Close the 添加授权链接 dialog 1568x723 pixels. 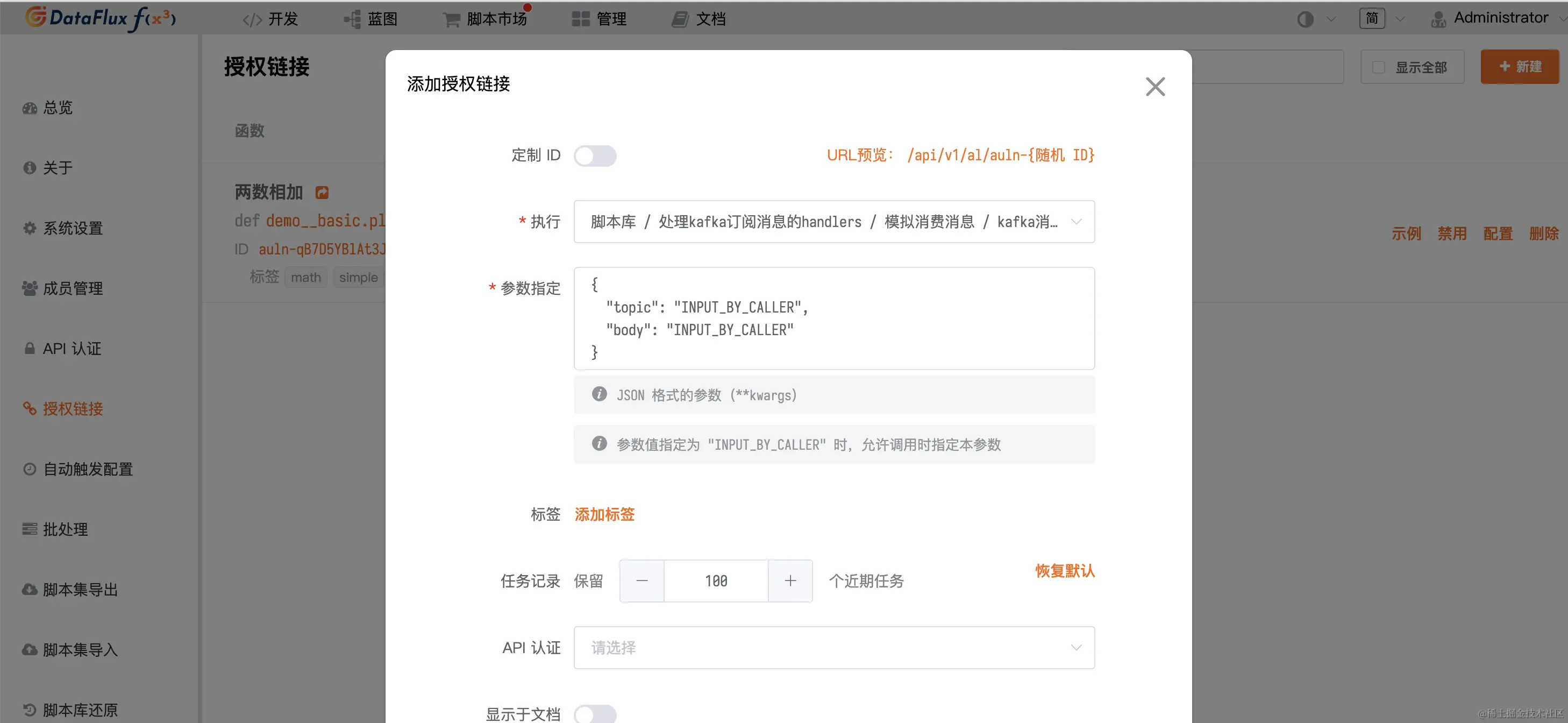click(1154, 87)
